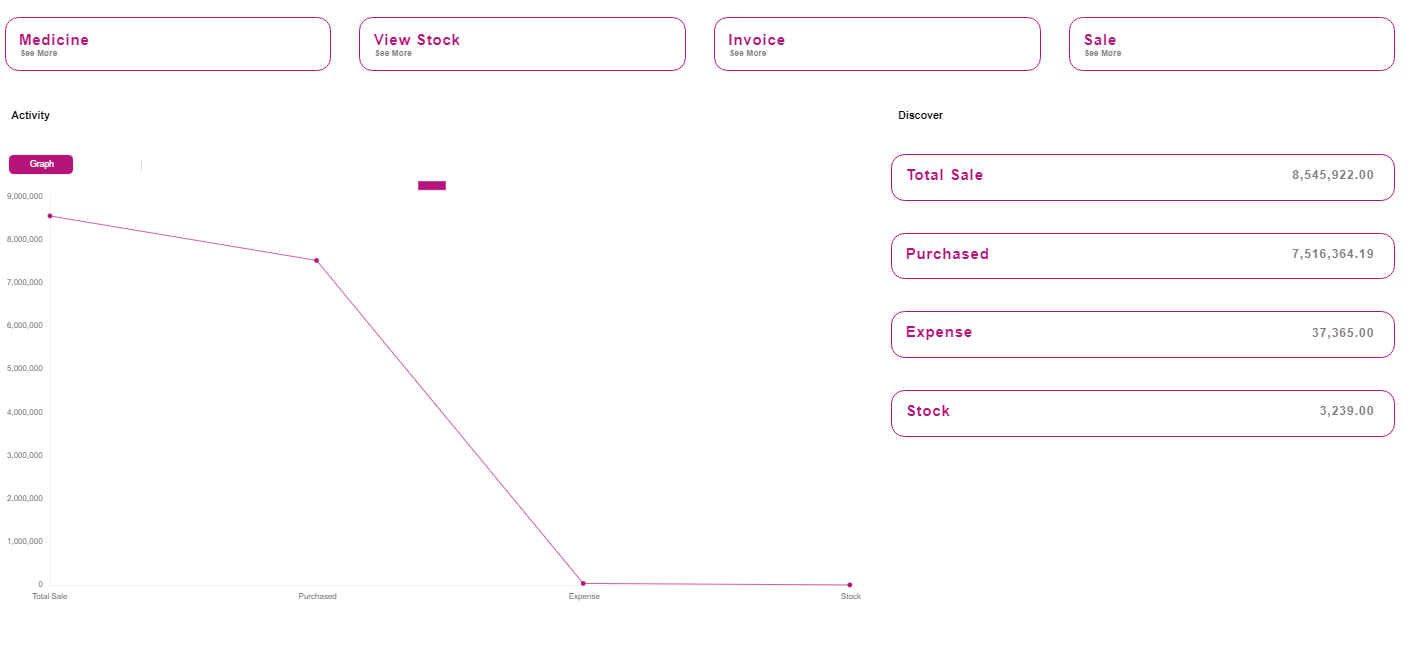Viewport: 1413px width, 664px height.
Task: Click the Purchased summary card
Action: tap(1142, 256)
